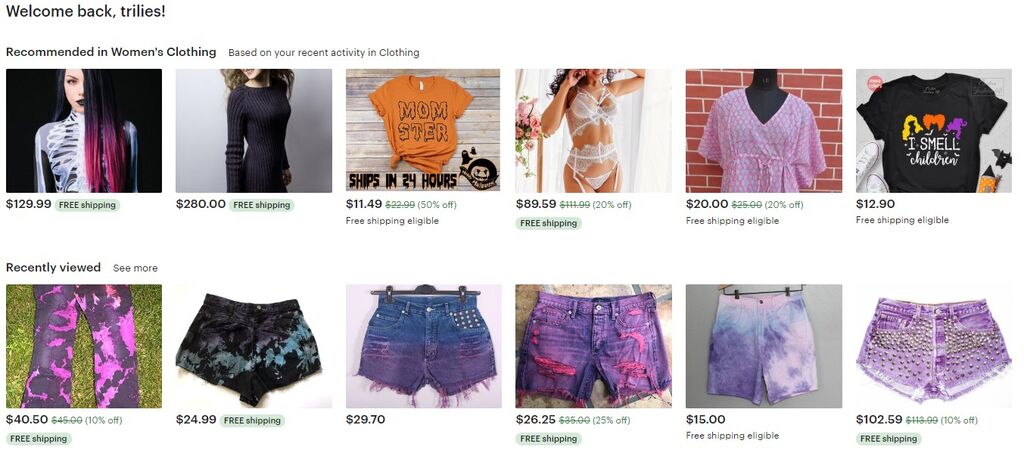This screenshot has width=1024, height=456.
Task: Click the $15.00 tie-dye shorts price
Action: point(705,419)
